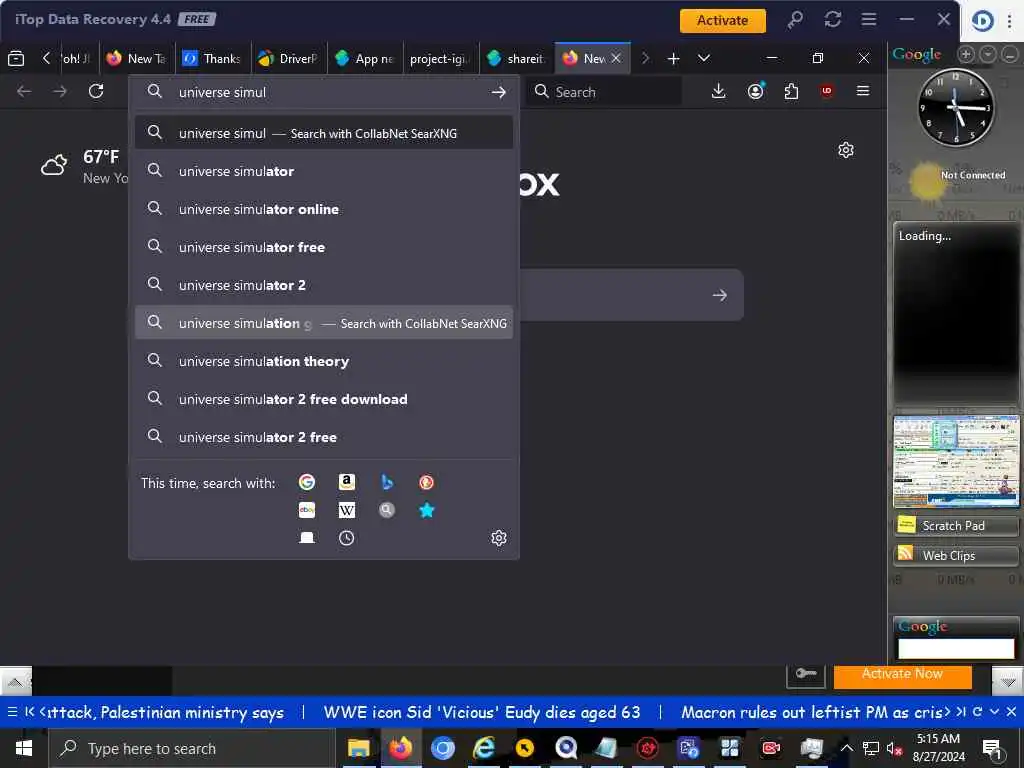Switch to the project-igi tab
This screenshot has width=1024, height=768.
coord(440,59)
